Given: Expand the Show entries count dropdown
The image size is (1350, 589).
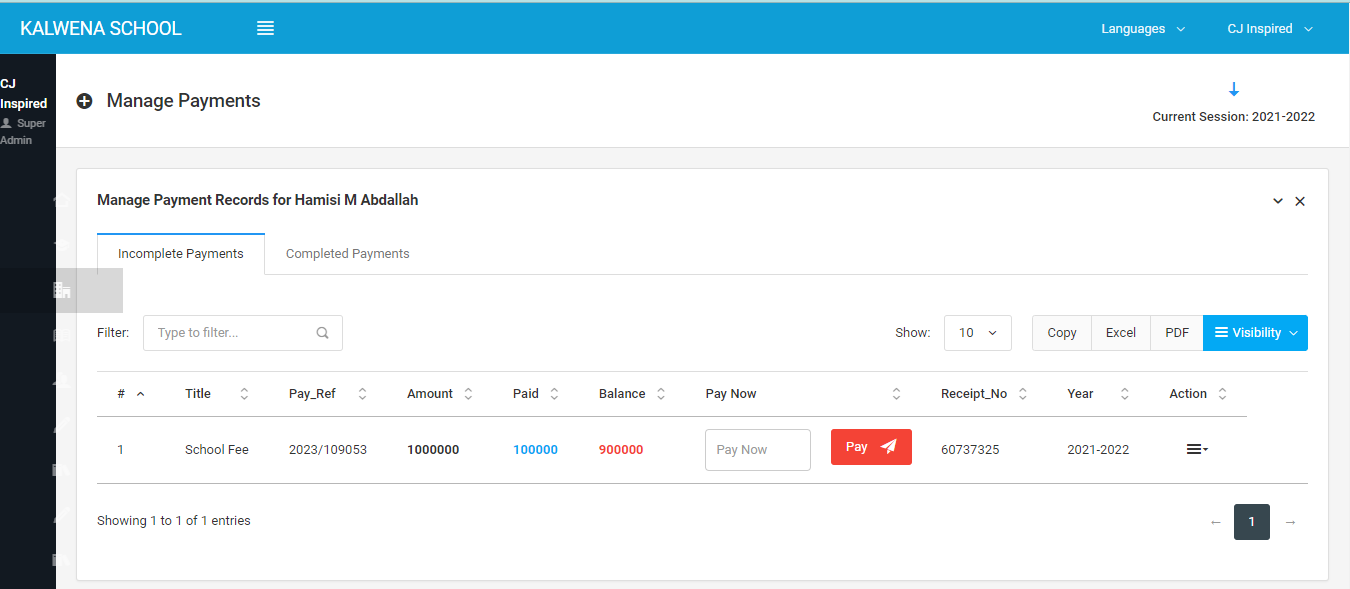Looking at the screenshot, I should coord(977,333).
